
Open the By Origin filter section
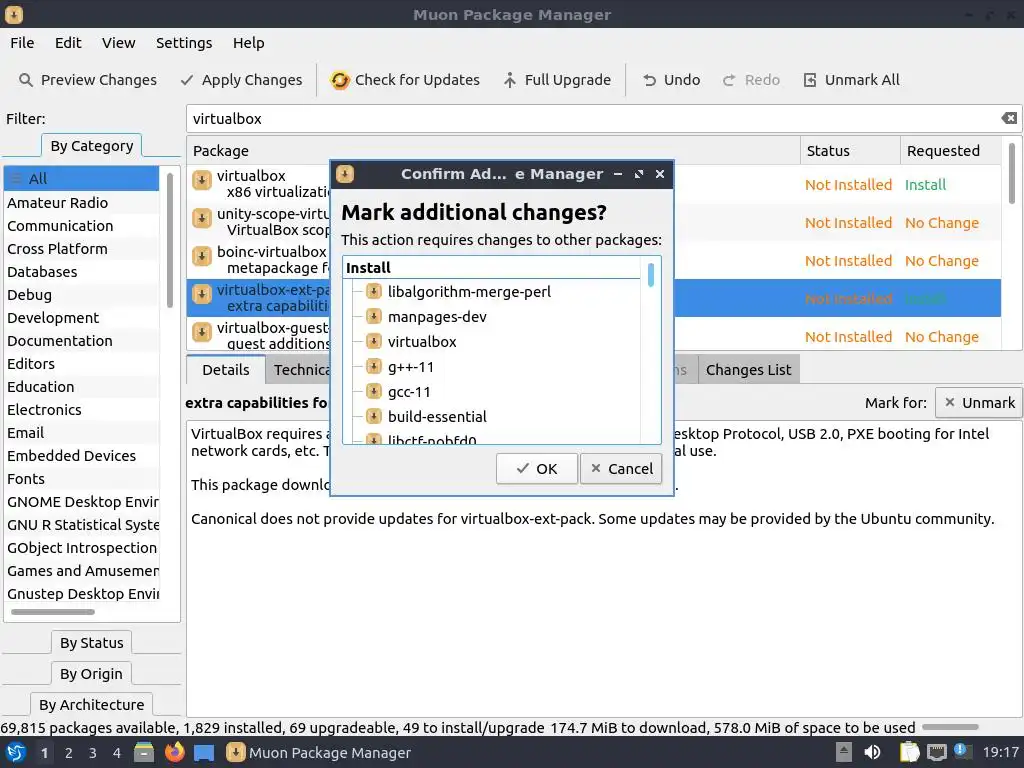click(x=91, y=673)
